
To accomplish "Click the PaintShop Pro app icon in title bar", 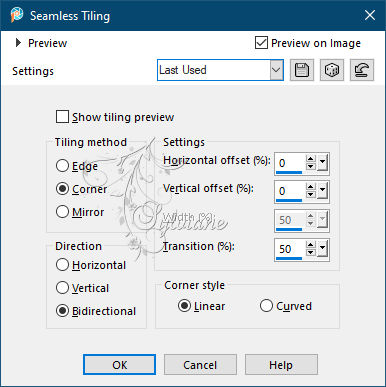I will pos(16,15).
